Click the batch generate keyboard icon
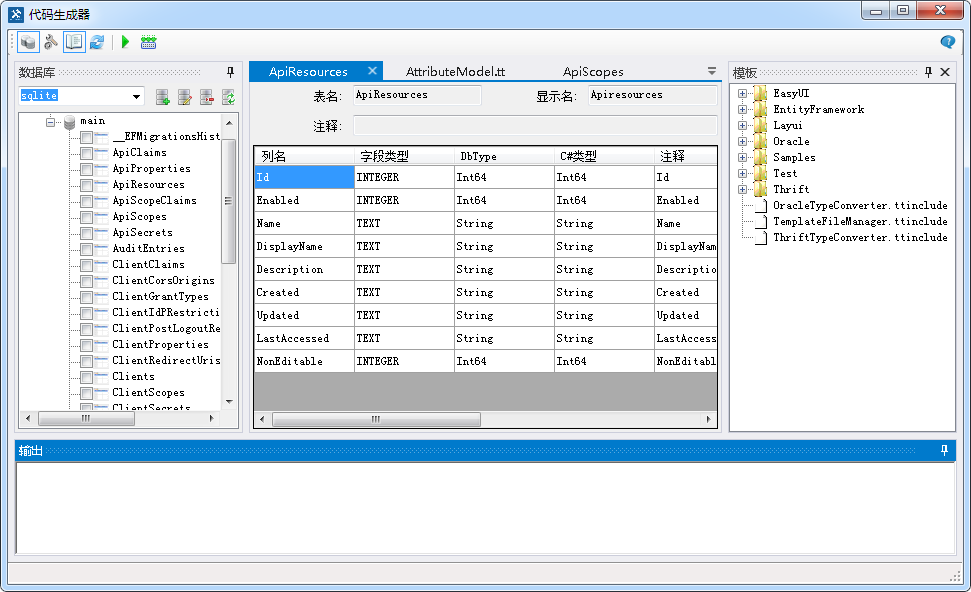 point(149,42)
